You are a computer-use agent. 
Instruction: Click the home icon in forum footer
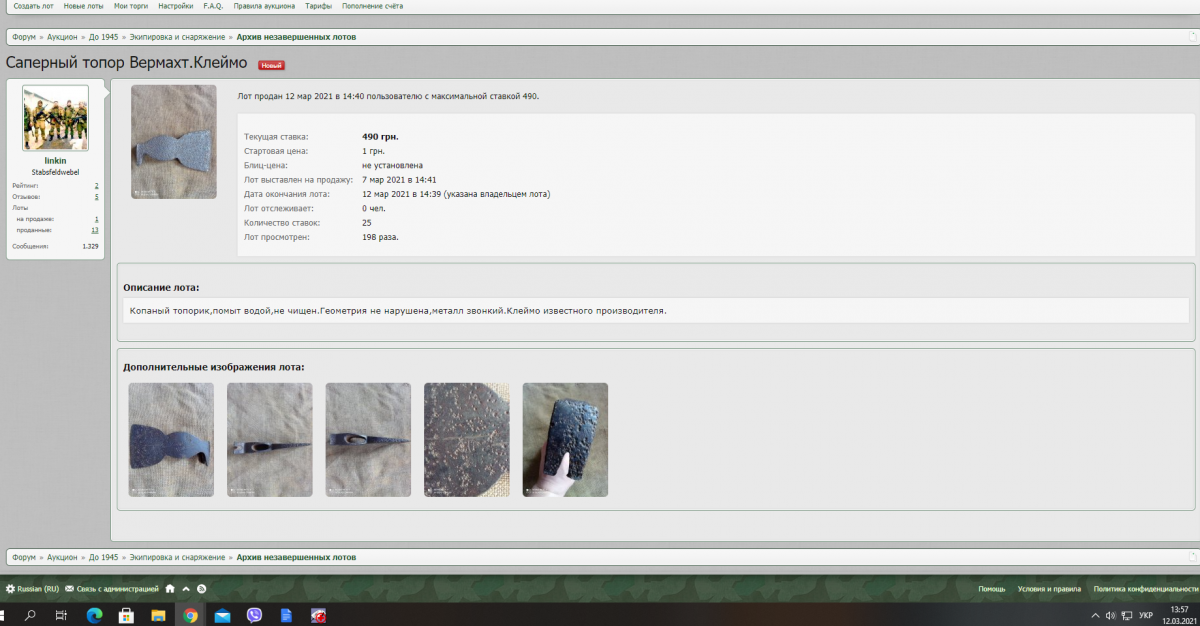[x=170, y=589]
